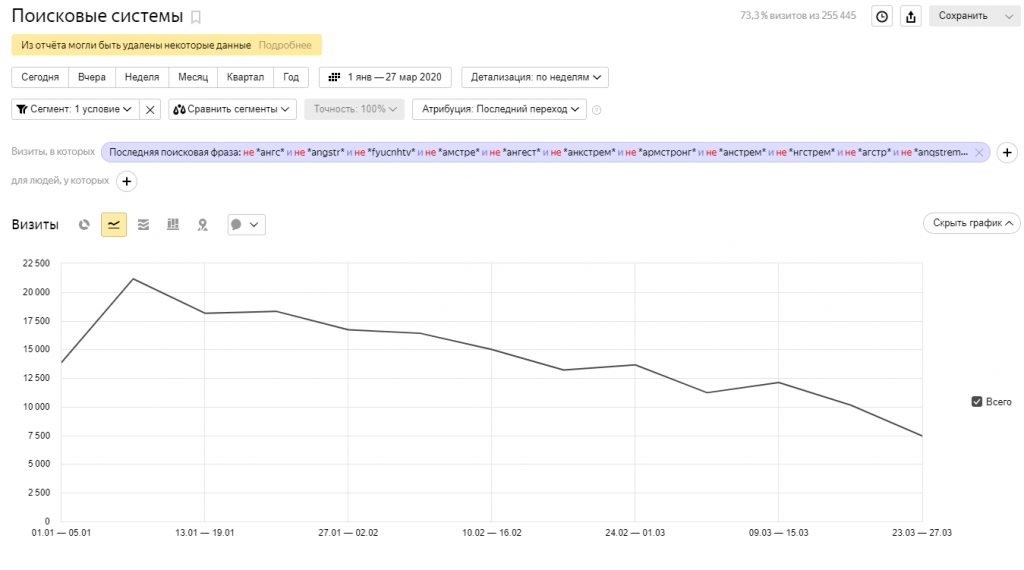Open the Подробнее link in the warning
This screenshot has width=1024, height=570.
pyautogui.click(x=285, y=45)
